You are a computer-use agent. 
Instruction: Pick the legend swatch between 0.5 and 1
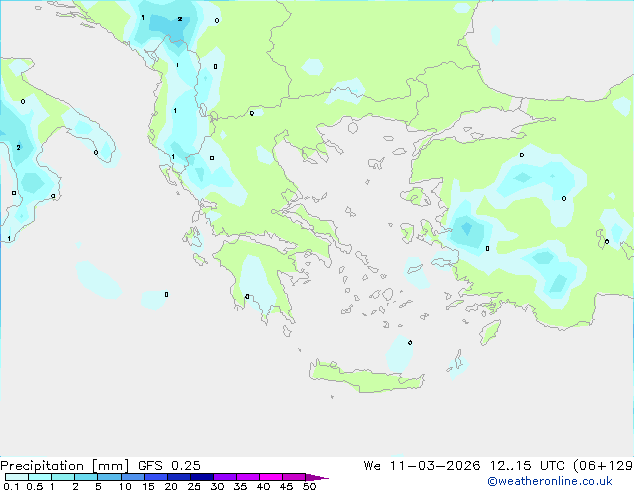[40, 477]
